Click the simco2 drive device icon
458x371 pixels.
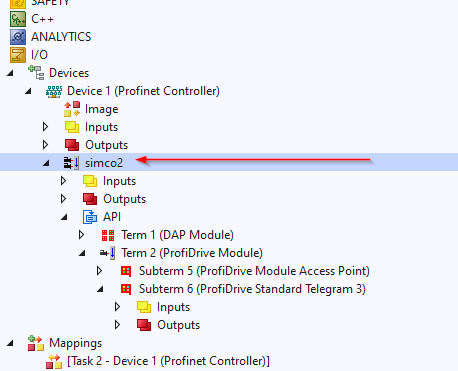(72, 163)
